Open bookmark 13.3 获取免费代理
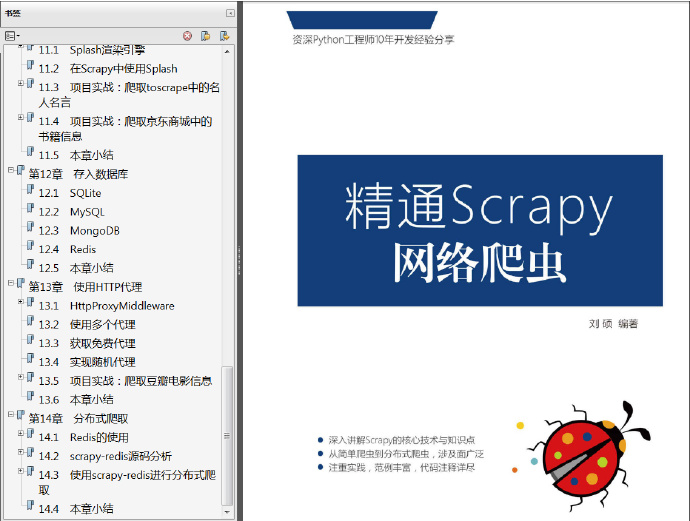 pos(87,343)
